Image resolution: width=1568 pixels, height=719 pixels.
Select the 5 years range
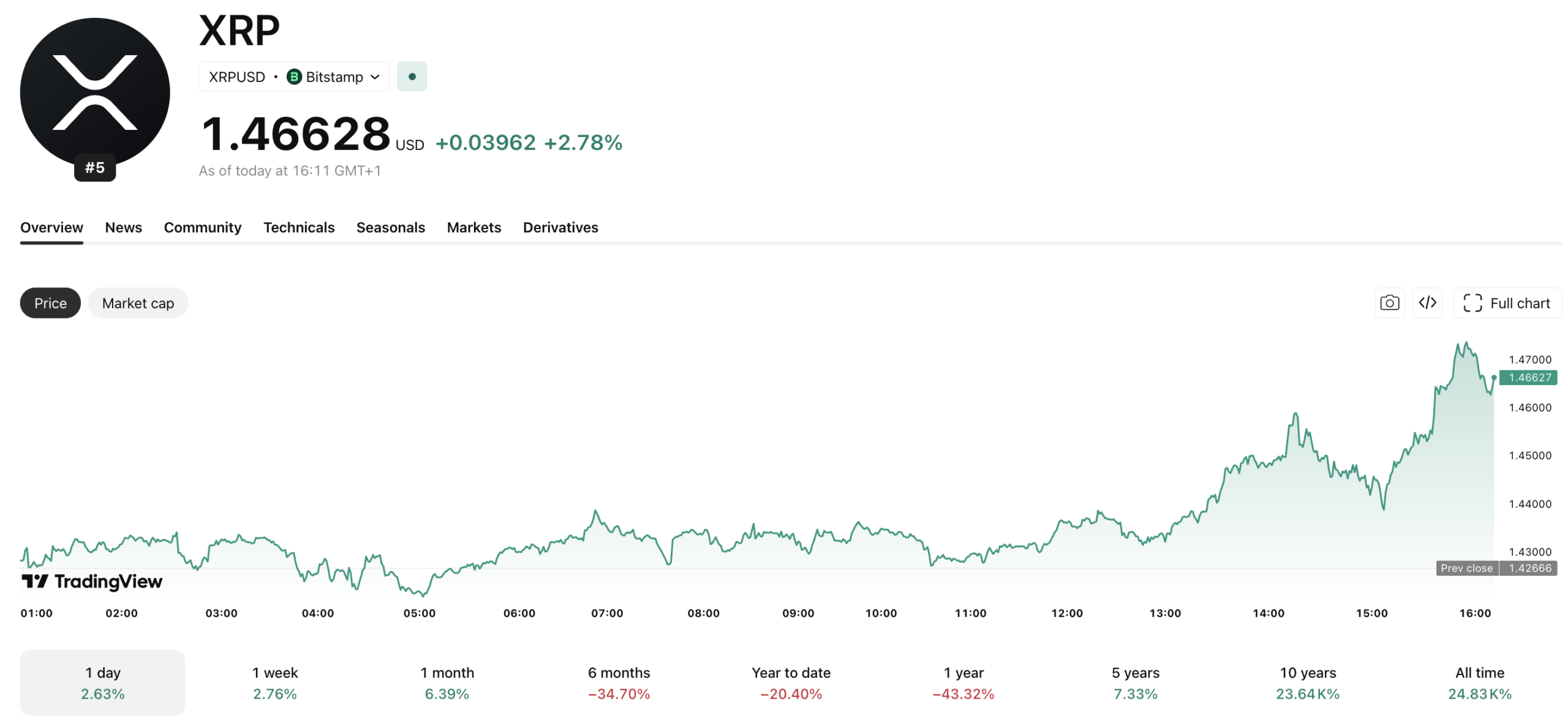pyautogui.click(x=1135, y=683)
